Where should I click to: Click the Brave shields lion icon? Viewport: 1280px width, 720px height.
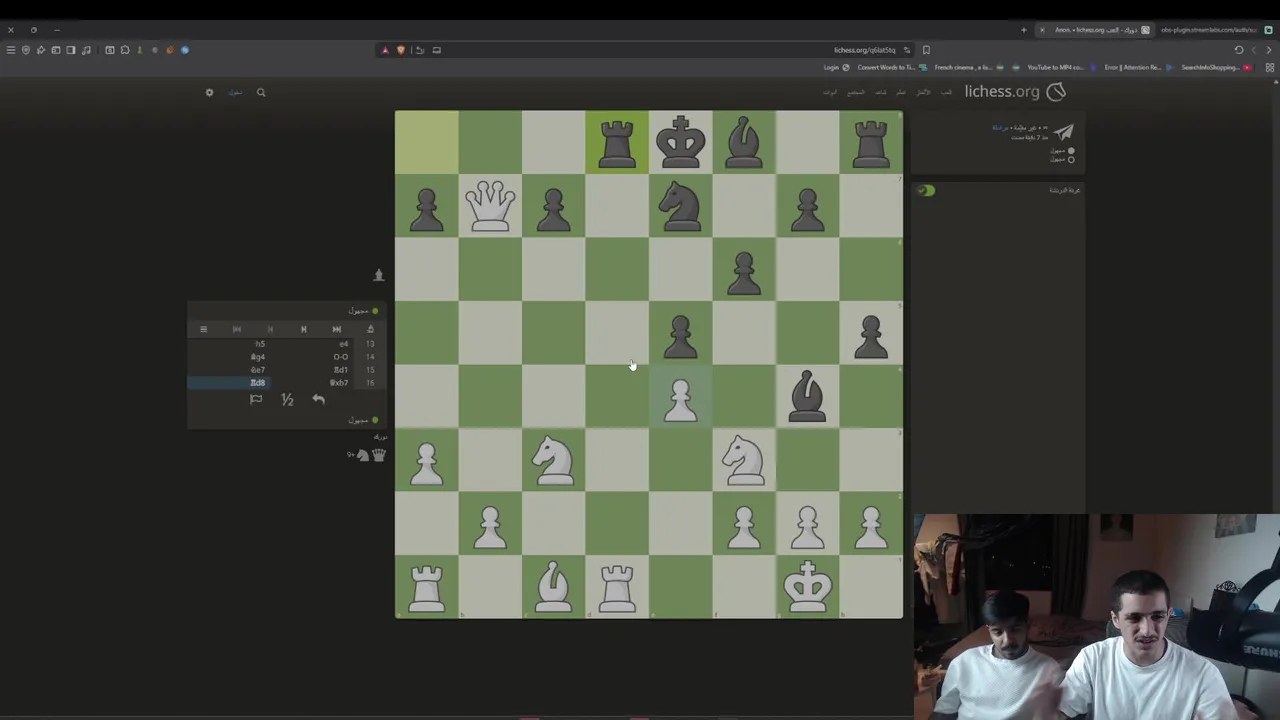pyautogui.click(x=401, y=50)
